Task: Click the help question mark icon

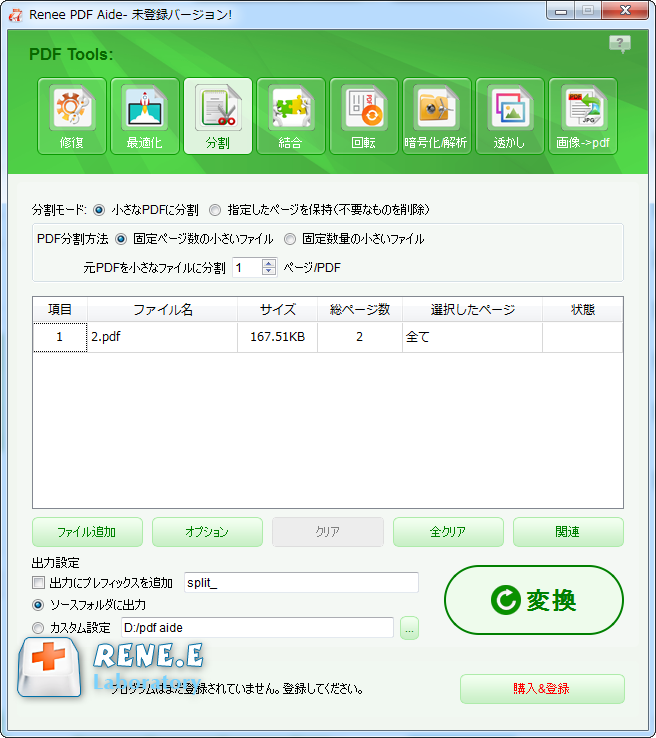Action: pos(620,44)
